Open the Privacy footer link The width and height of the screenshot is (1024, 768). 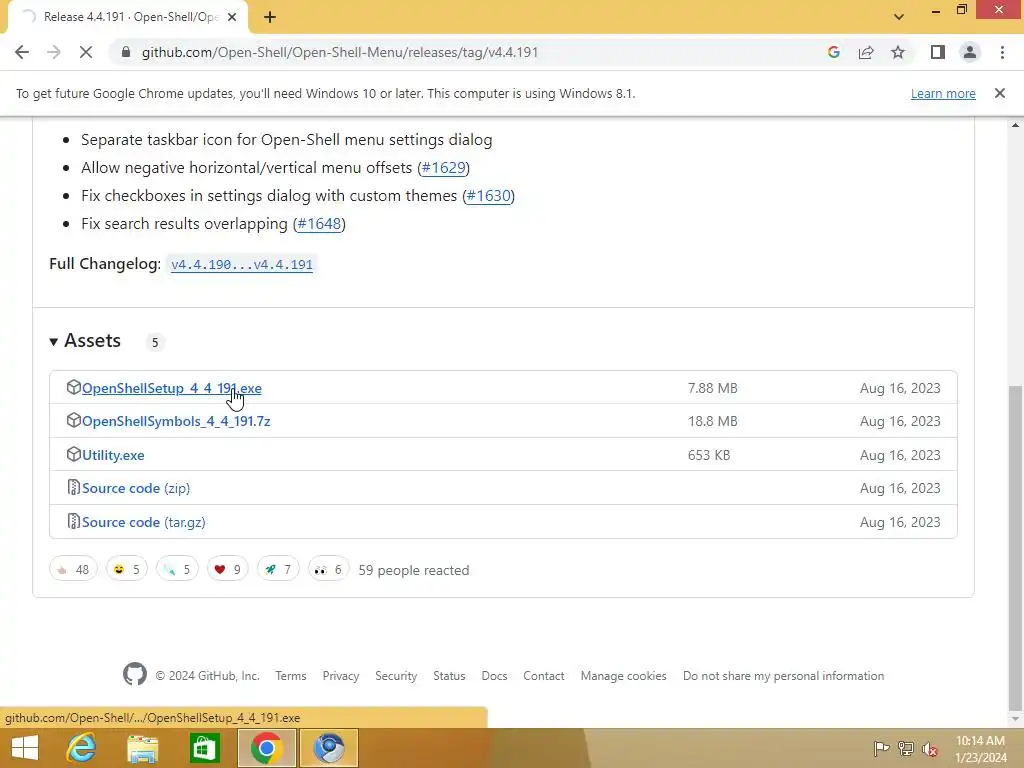341,676
